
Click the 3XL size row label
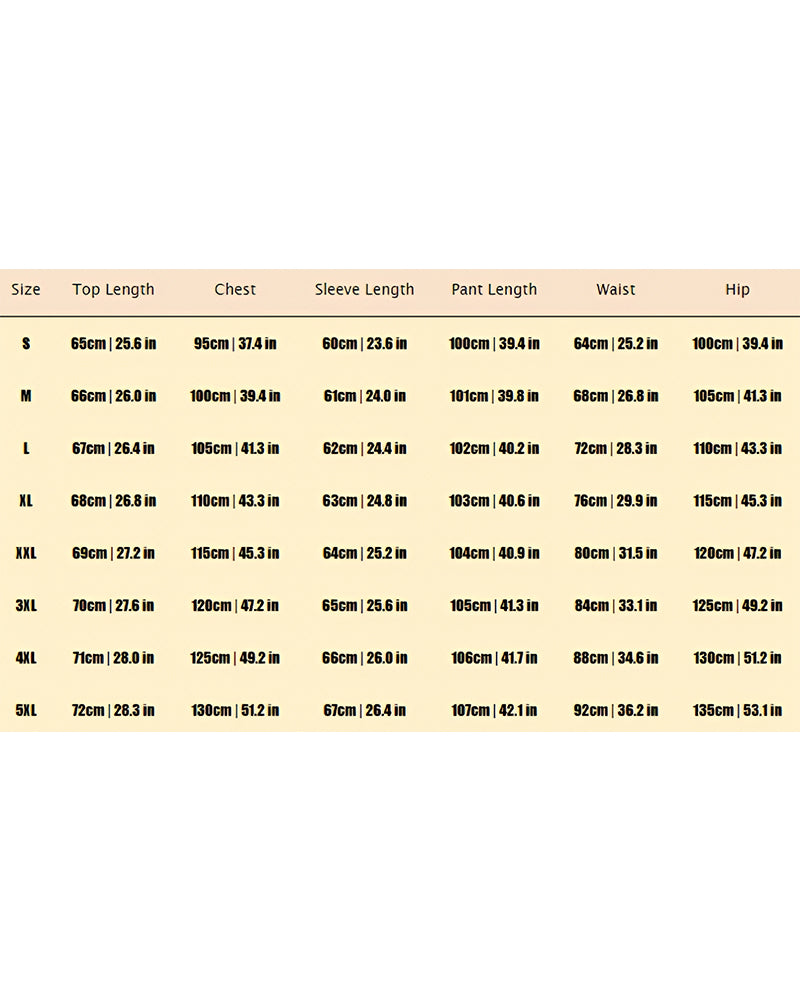(26, 605)
